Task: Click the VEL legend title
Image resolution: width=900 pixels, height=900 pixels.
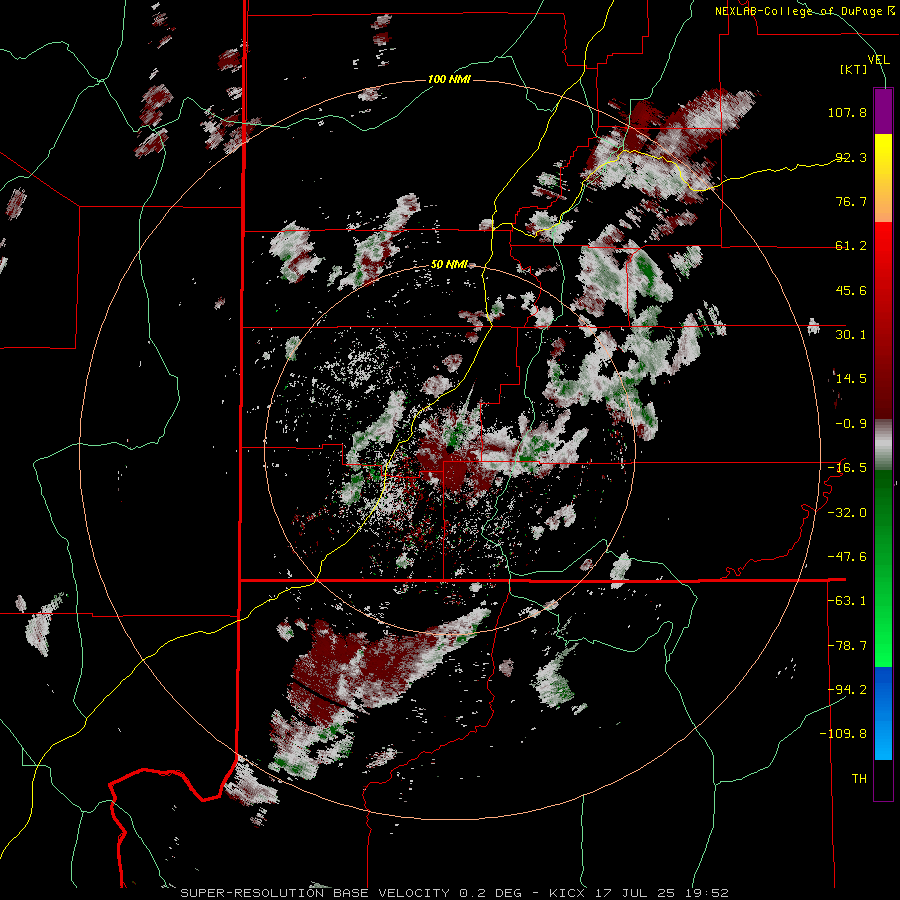Action: pos(878,59)
